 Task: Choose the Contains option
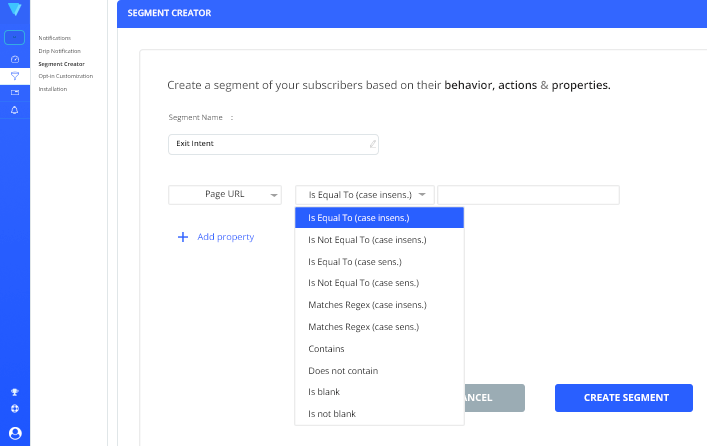(x=326, y=349)
